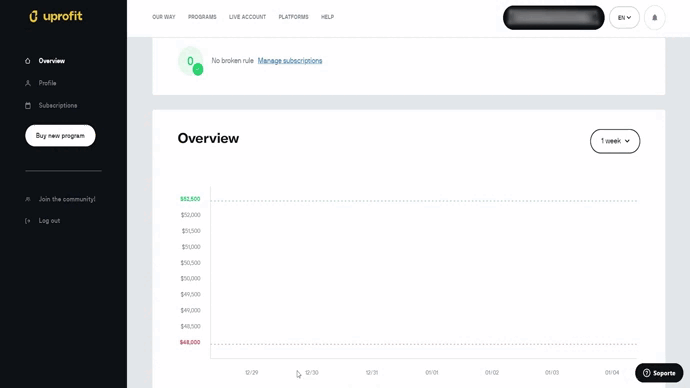
Task: Open the LIVE ACCOUNT menu item
Action: click(247, 17)
